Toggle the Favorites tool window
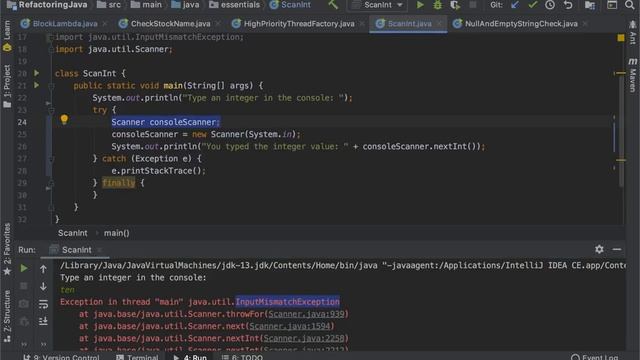Viewport: 640px width, 360px height. (7, 249)
